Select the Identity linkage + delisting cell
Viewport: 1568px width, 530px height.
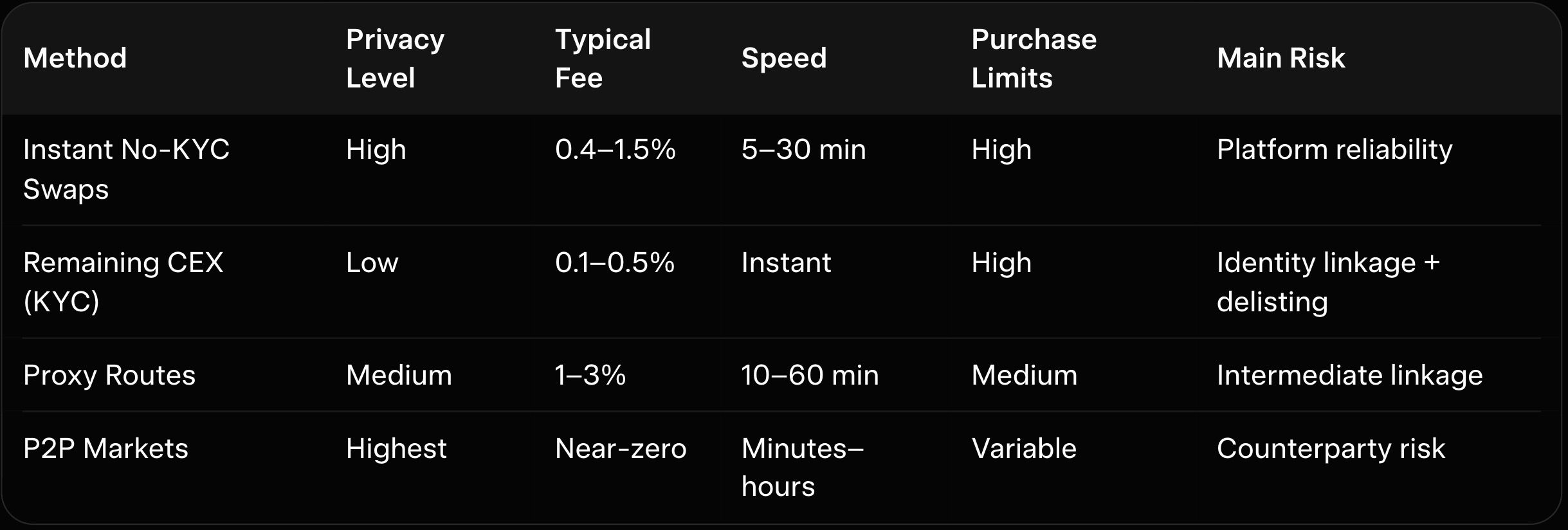click(x=1327, y=282)
